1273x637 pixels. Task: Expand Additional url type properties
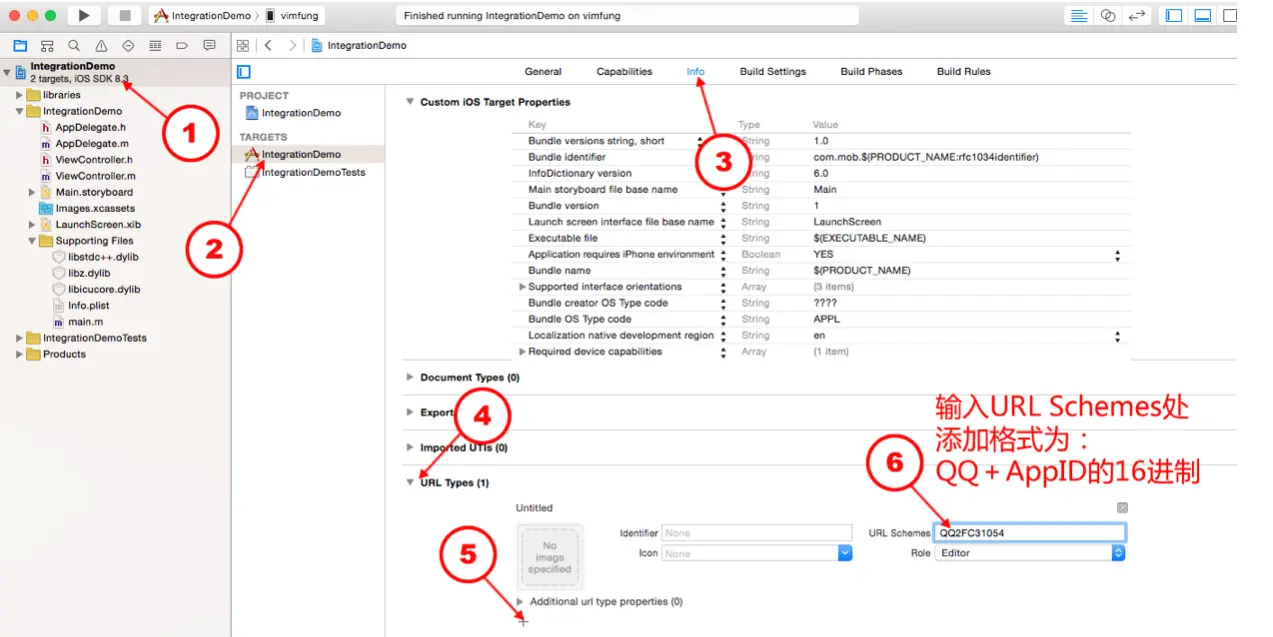[x=521, y=602]
